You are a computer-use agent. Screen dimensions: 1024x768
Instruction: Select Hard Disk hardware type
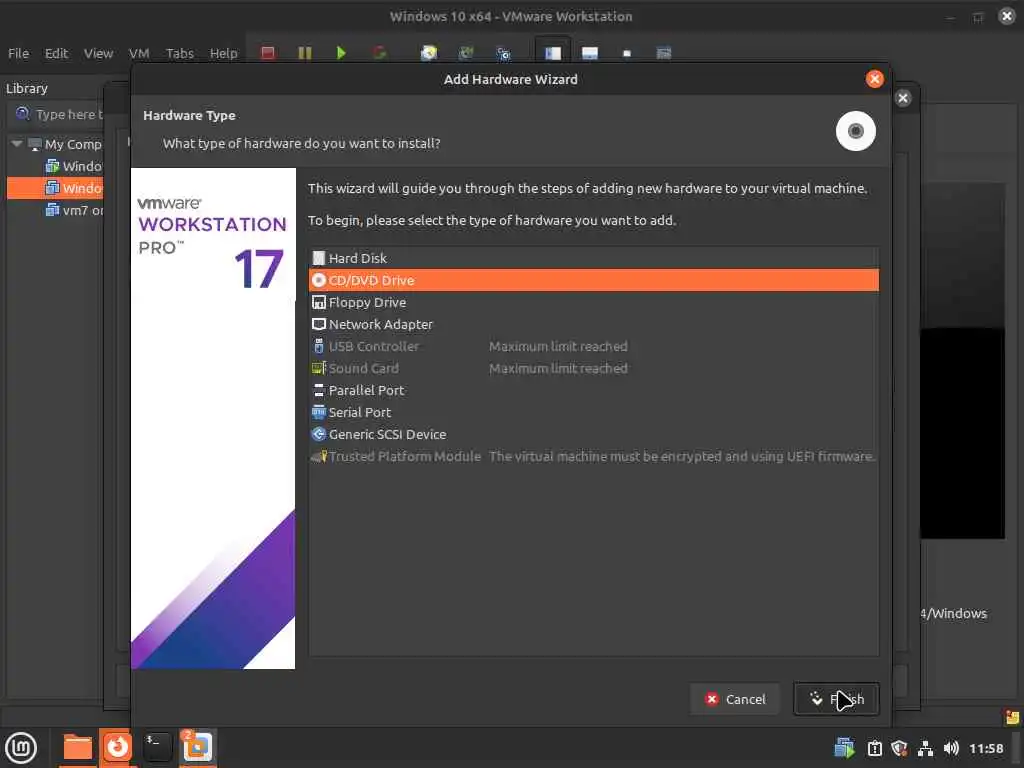tap(593, 258)
